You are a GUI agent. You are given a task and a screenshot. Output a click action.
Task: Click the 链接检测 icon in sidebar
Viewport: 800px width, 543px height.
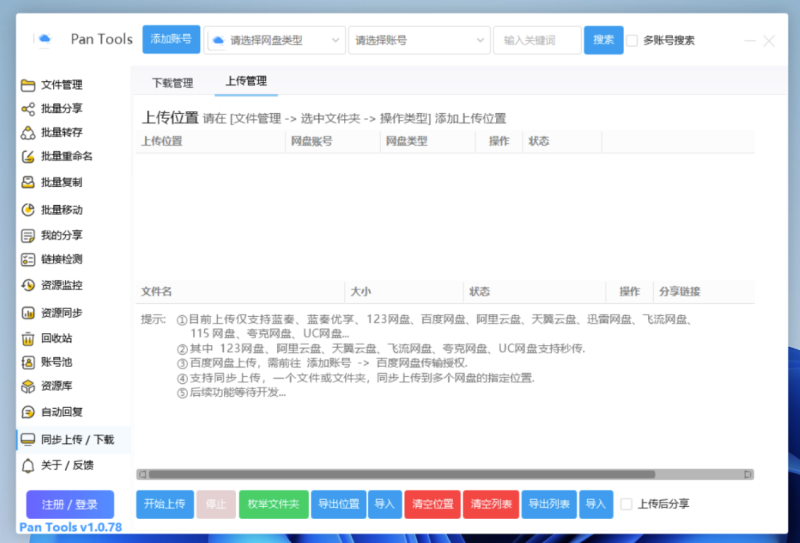28,260
